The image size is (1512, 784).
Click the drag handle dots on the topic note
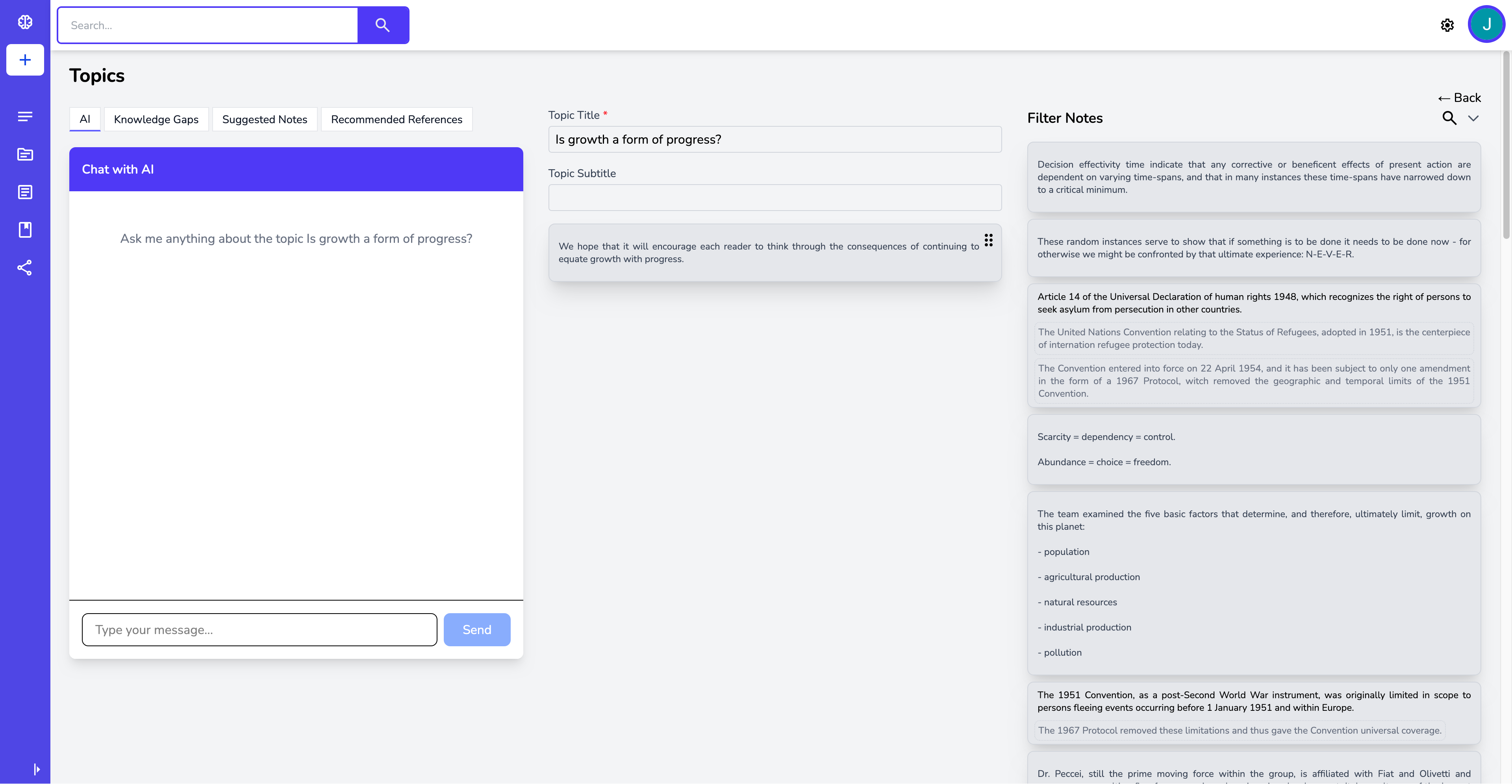pyautogui.click(x=988, y=240)
